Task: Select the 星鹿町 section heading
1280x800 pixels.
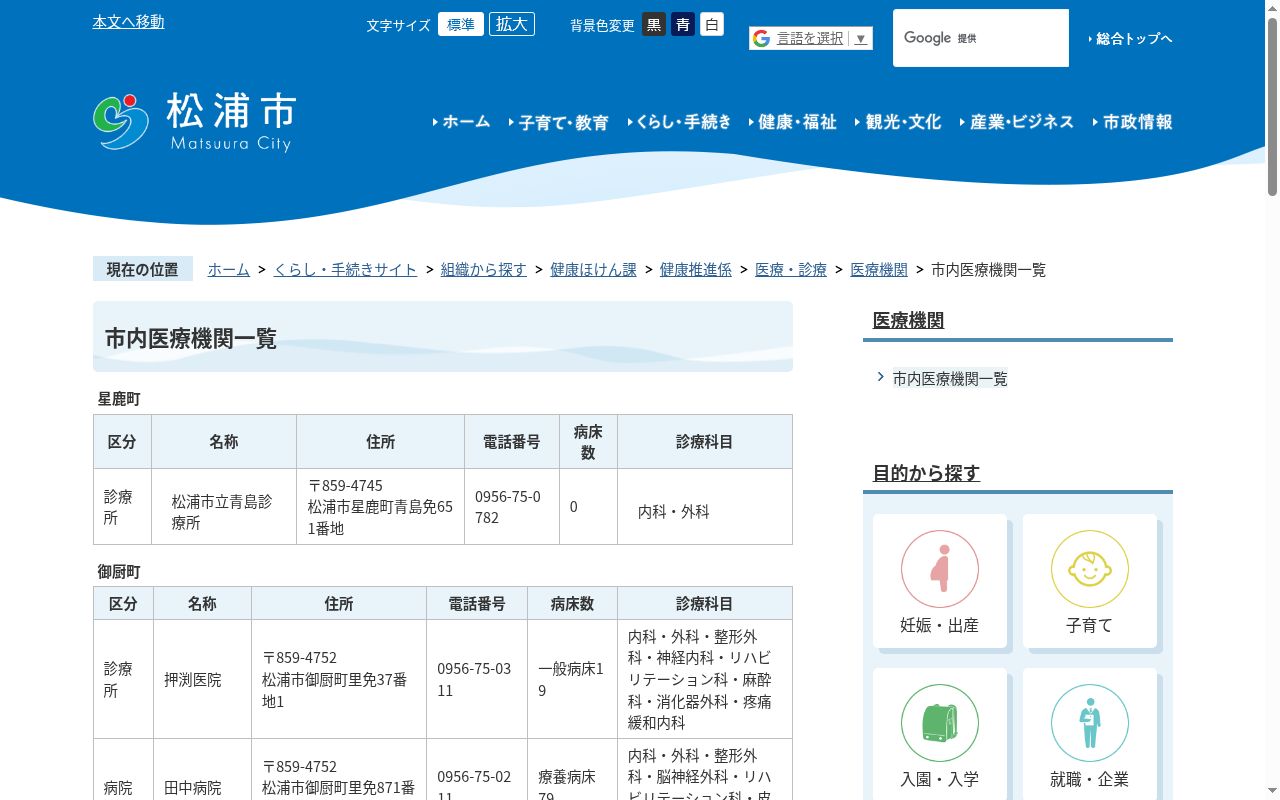Action: 119,399
